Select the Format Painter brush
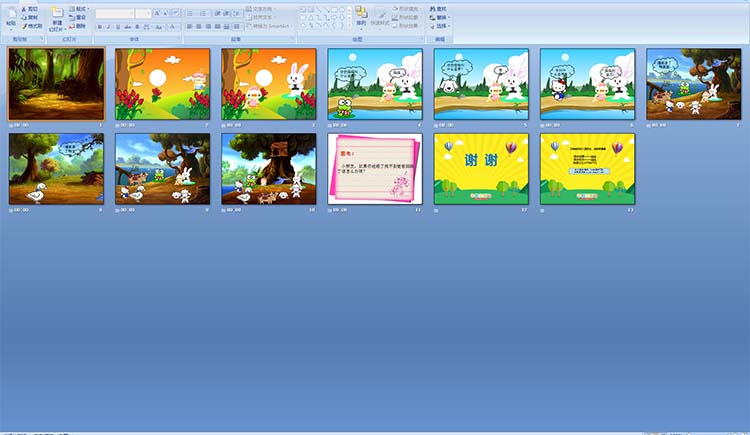The height and width of the screenshot is (435, 750). coord(24,26)
